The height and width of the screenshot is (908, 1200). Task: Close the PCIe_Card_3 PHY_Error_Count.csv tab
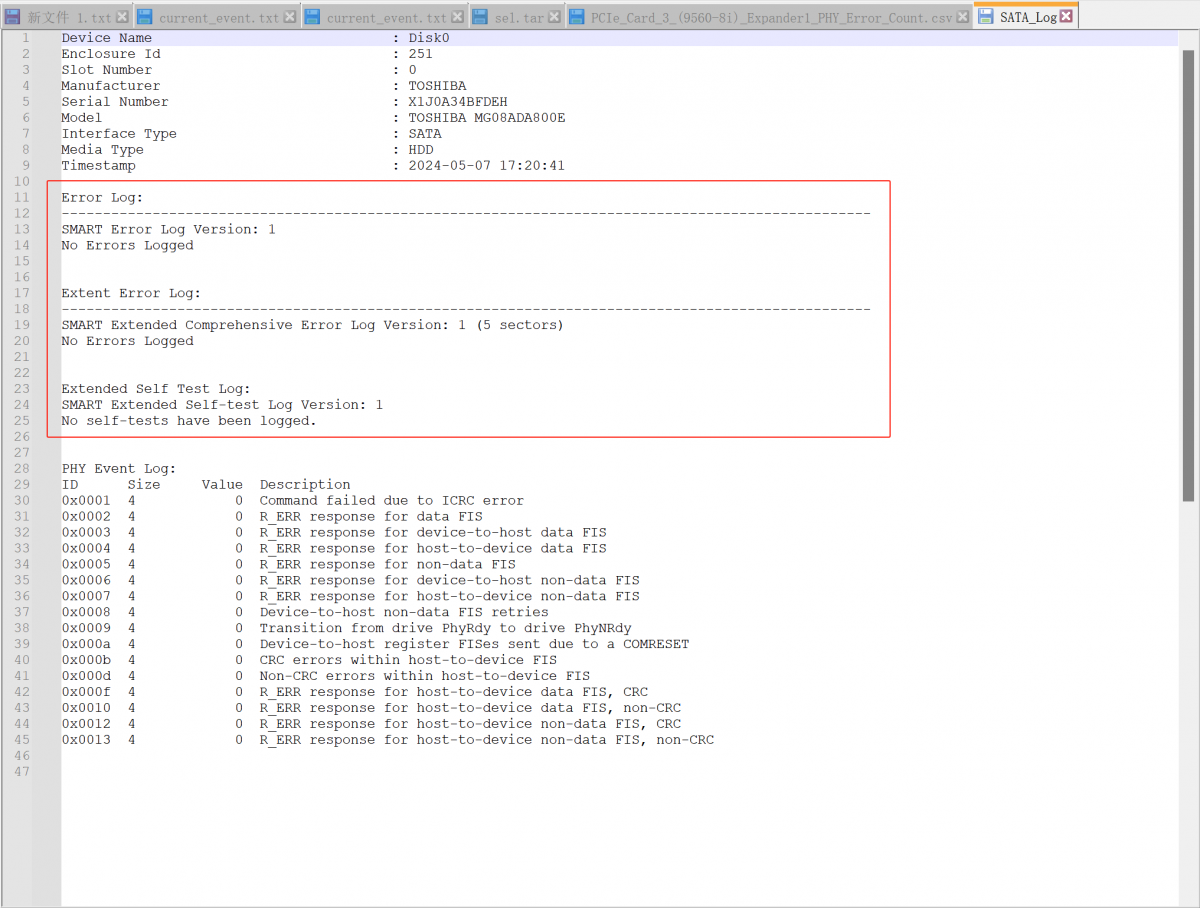click(962, 18)
